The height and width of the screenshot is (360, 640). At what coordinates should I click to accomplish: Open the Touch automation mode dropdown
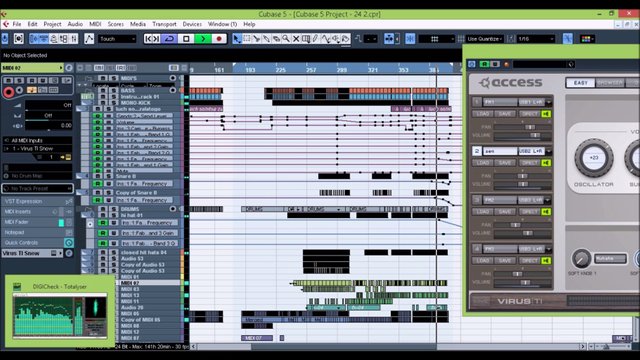tap(117, 39)
